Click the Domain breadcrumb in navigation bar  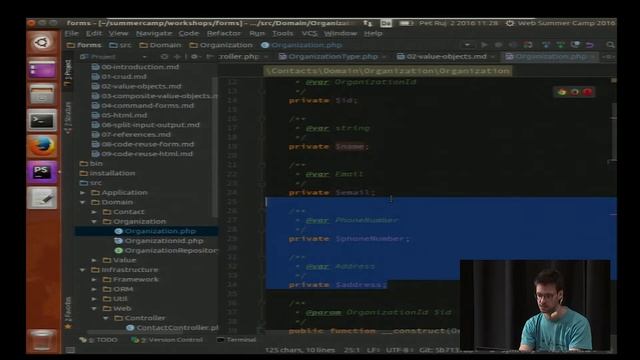(160, 45)
